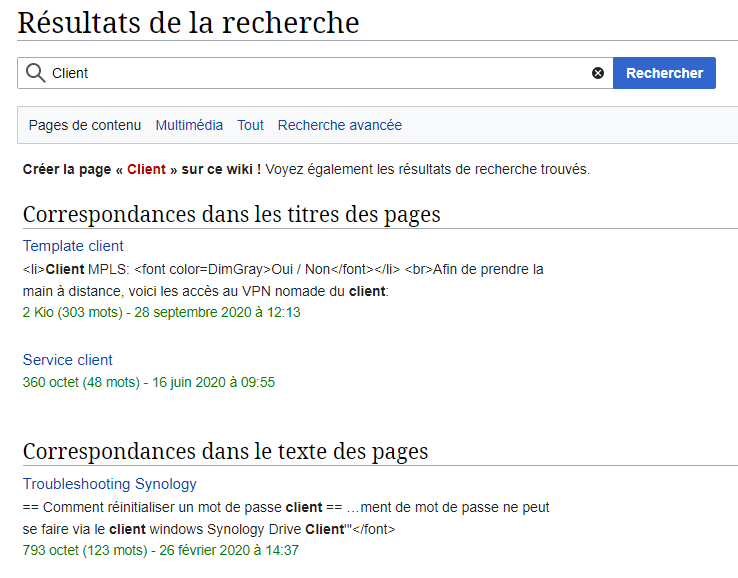Click heading Correspondances dans les titres des pages
This screenshot has width=738, height=578.
[x=232, y=215]
